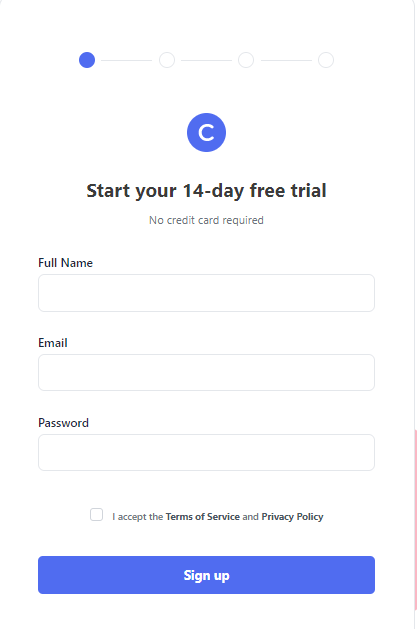Click into the Email input field
The height and width of the screenshot is (629, 417).
206,372
